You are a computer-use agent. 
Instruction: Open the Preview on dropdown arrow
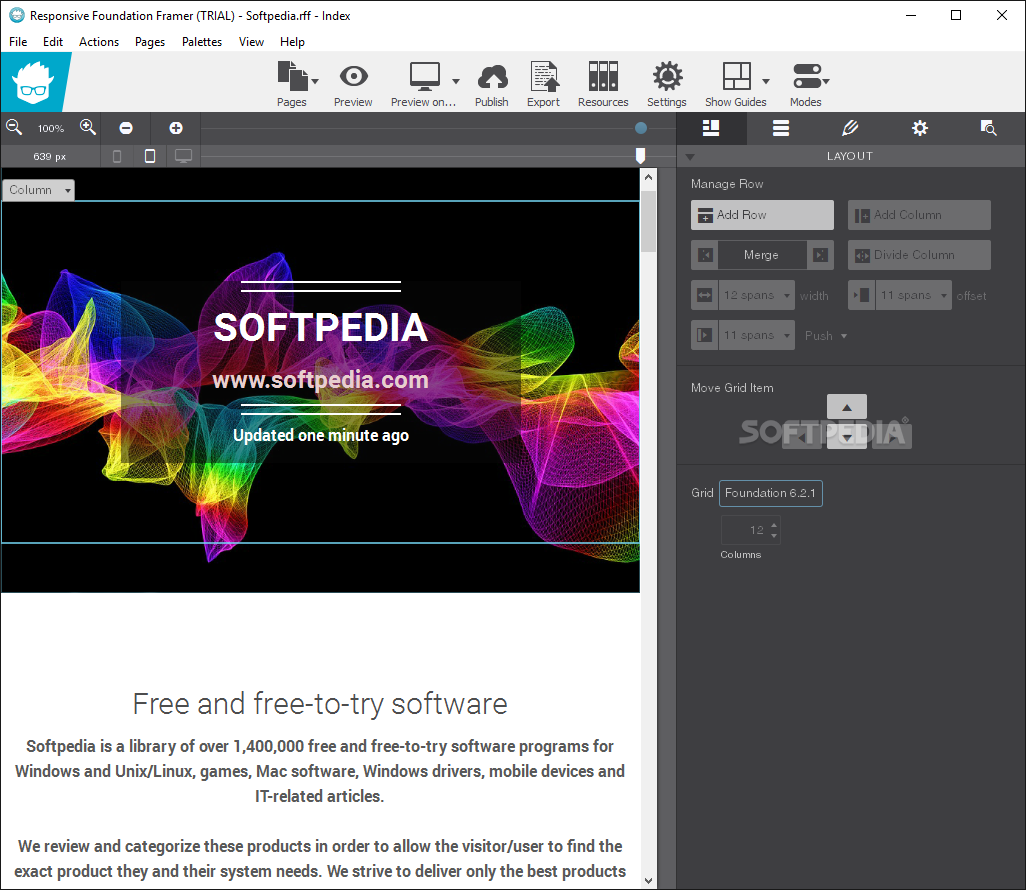click(456, 82)
